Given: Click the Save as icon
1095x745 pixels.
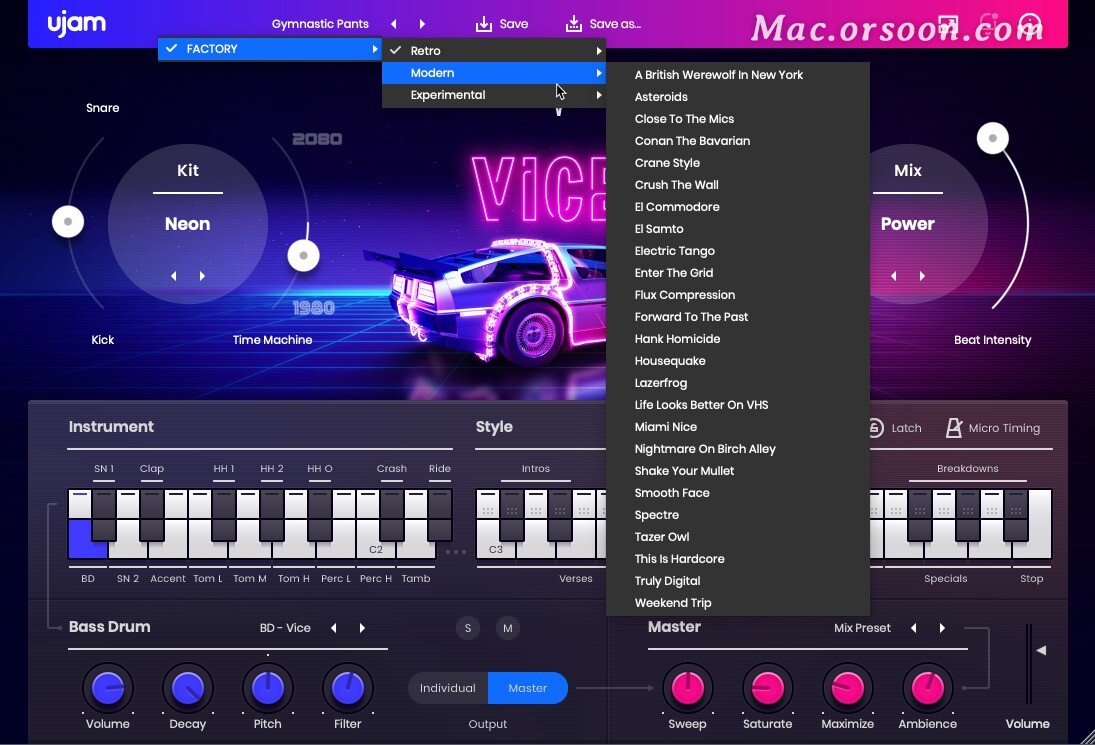Looking at the screenshot, I should pyautogui.click(x=573, y=24).
